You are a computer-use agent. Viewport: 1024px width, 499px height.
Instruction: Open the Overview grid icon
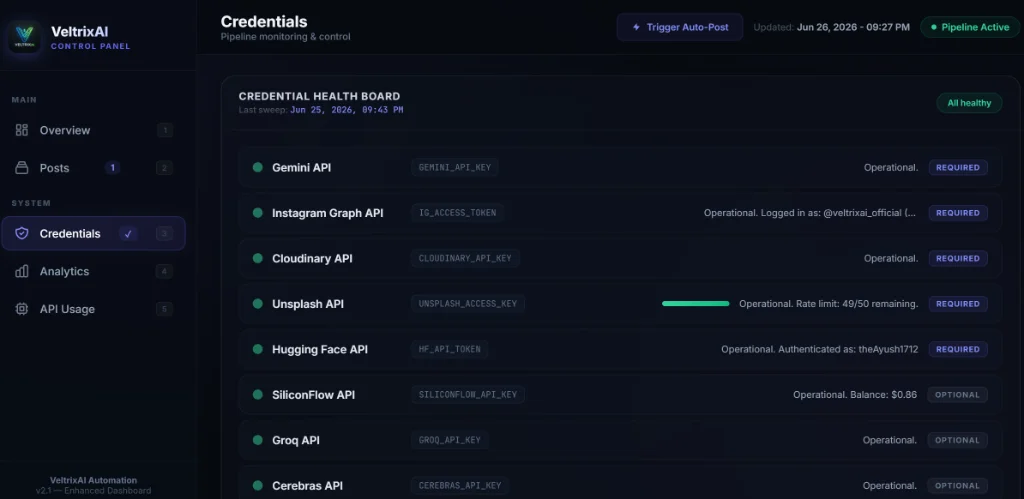tap(22, 130)
